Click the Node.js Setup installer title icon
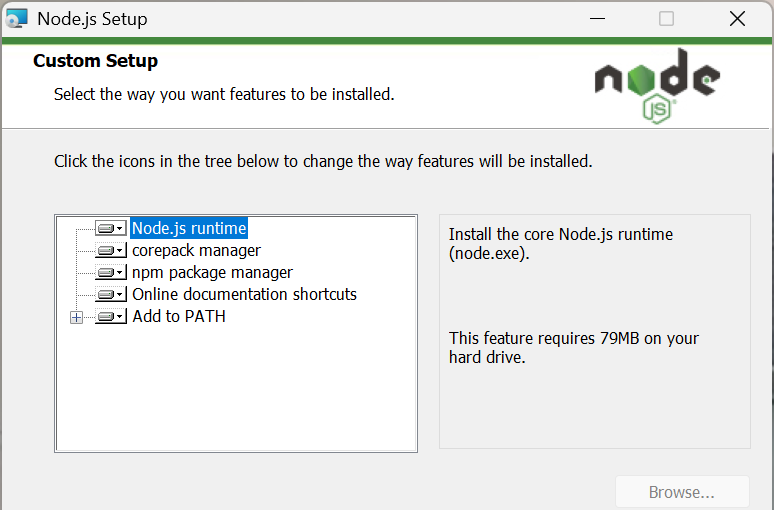This screenshot has width=774, height=510. tap(16, 19)
